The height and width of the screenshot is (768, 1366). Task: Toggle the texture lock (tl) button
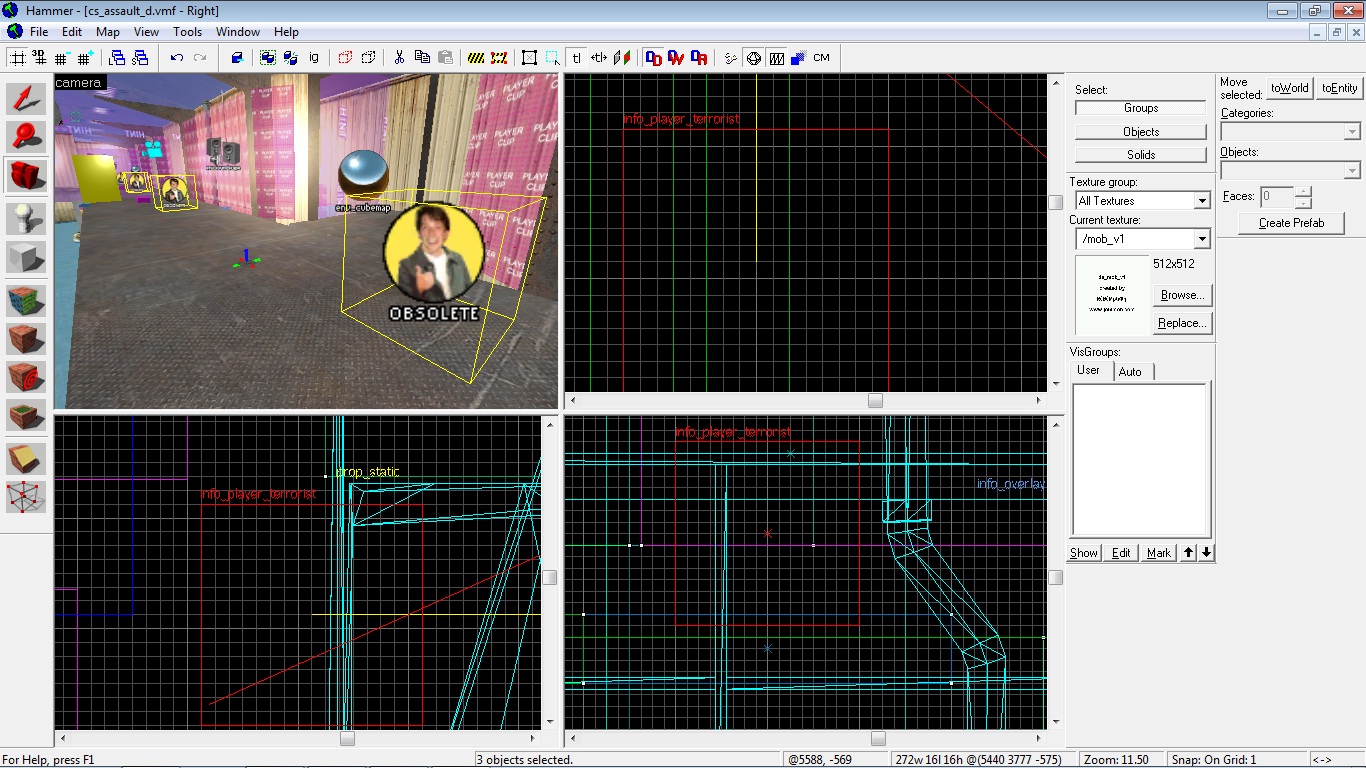[x=577, y=58]
